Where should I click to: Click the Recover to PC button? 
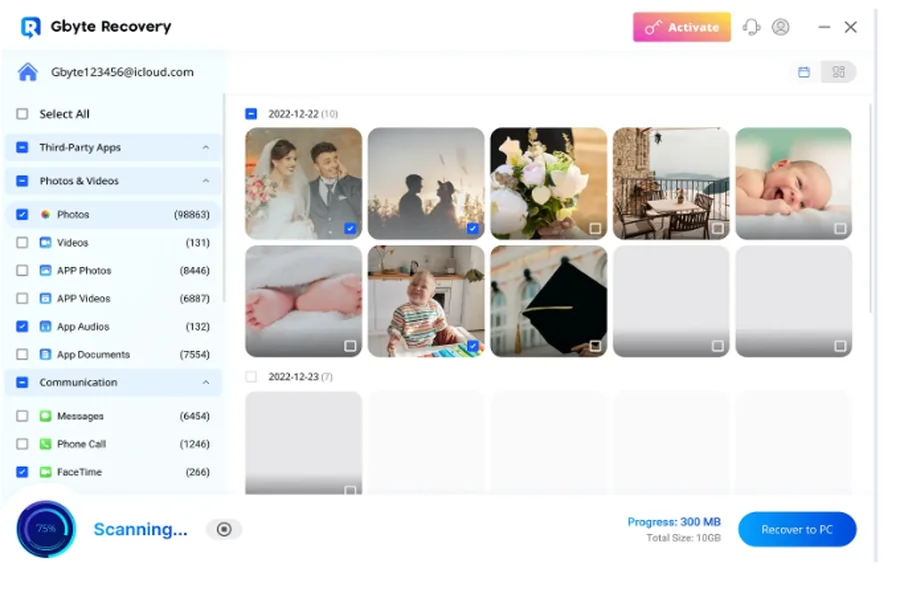[797, 530]
